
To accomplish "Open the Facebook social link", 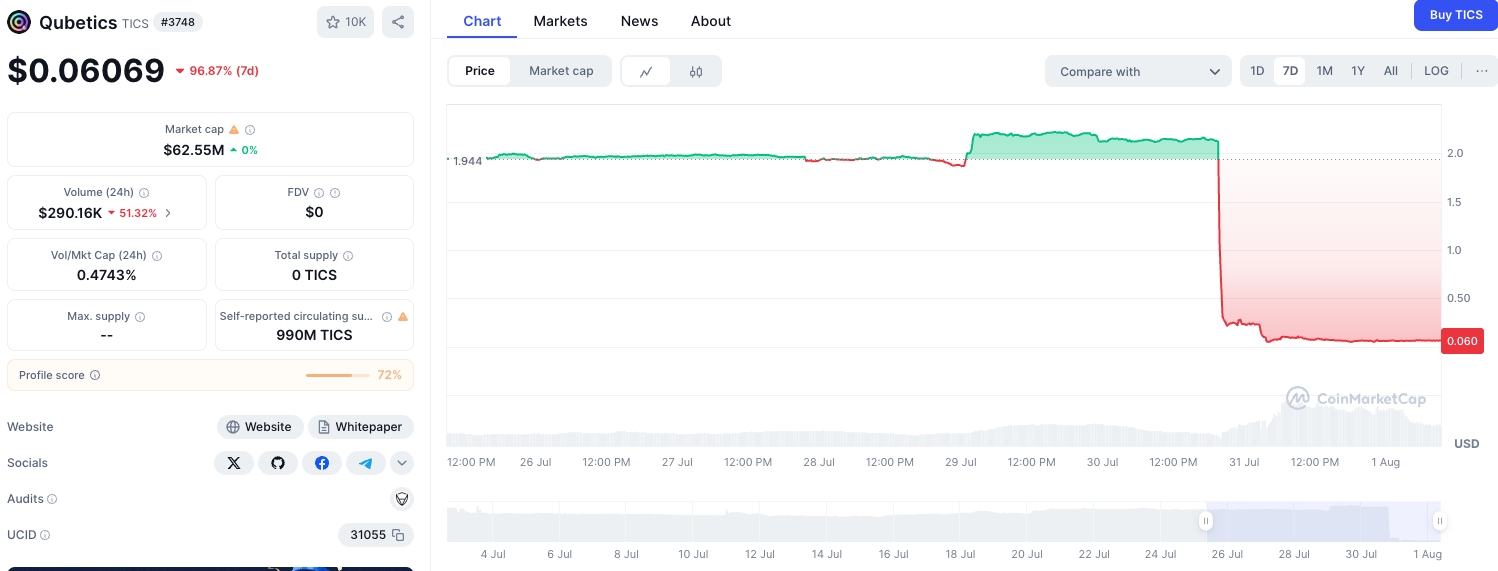I will click(322, 463).
